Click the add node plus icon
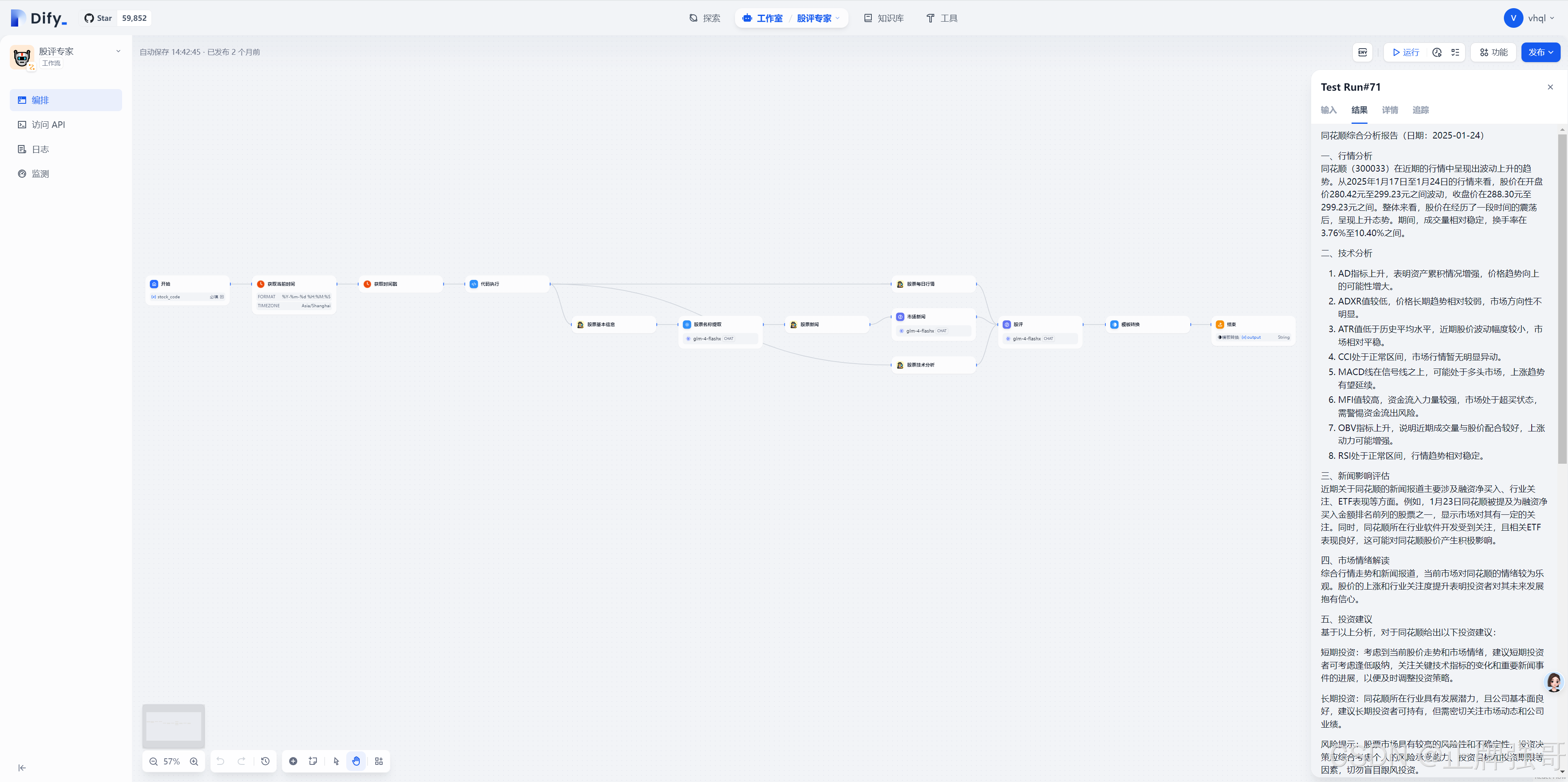This screenshot has height=782, width=1568. click(x=293, y=761)
